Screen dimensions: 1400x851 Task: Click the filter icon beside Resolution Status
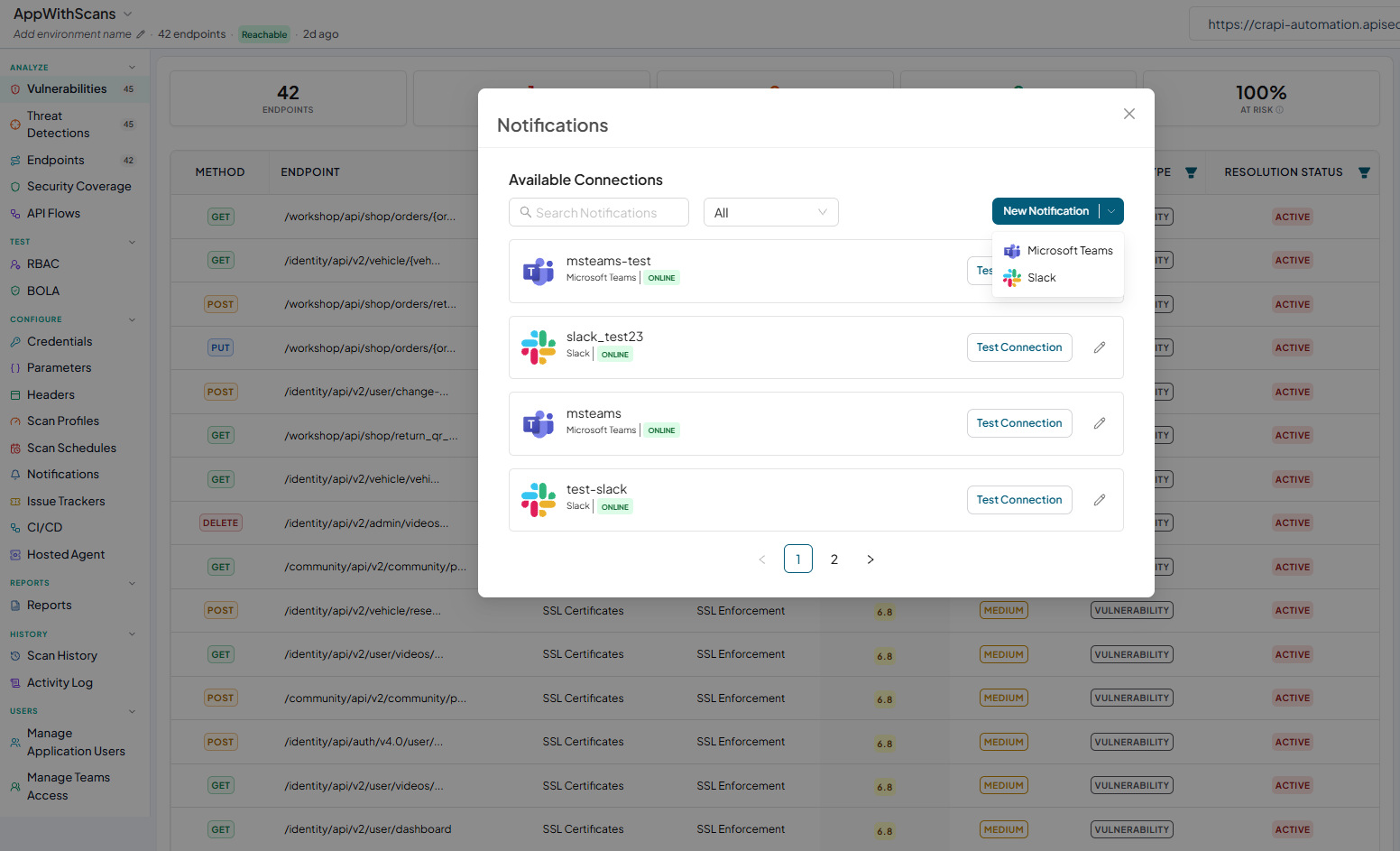pyautogui.click(x=1364, y=172)
